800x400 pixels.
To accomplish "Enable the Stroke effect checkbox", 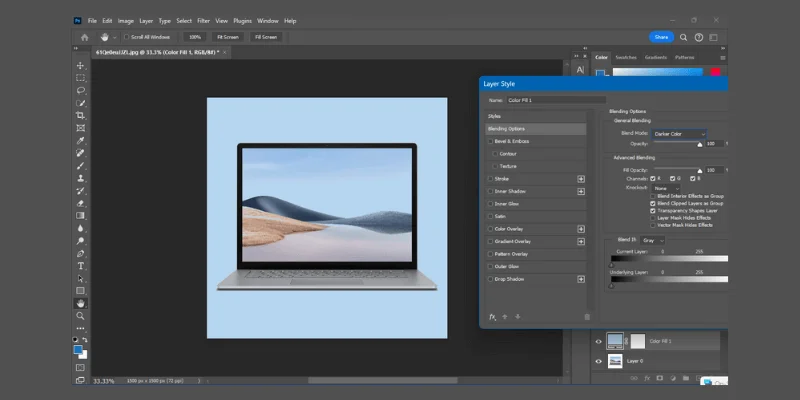I will (490, 179).
